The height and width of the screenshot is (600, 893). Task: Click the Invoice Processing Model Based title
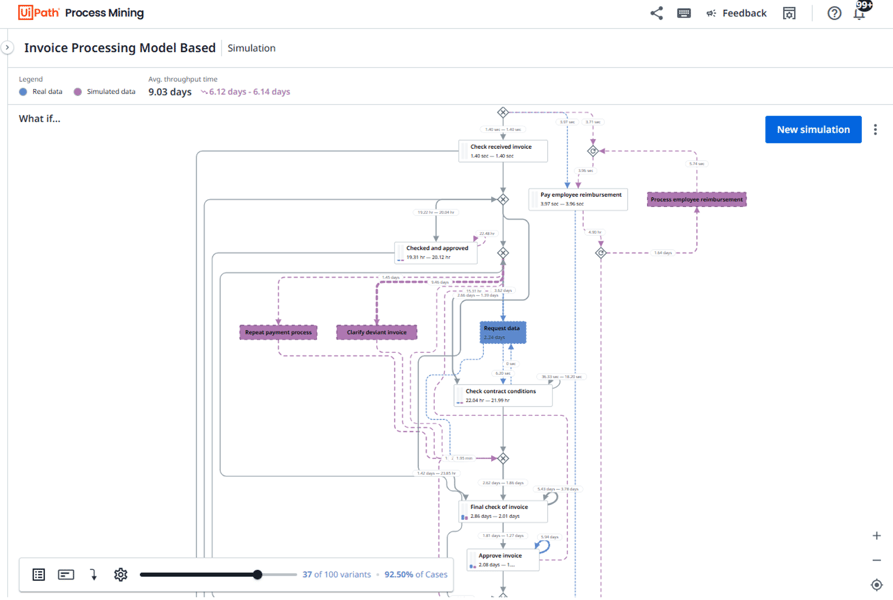click(x=120, y=48)
